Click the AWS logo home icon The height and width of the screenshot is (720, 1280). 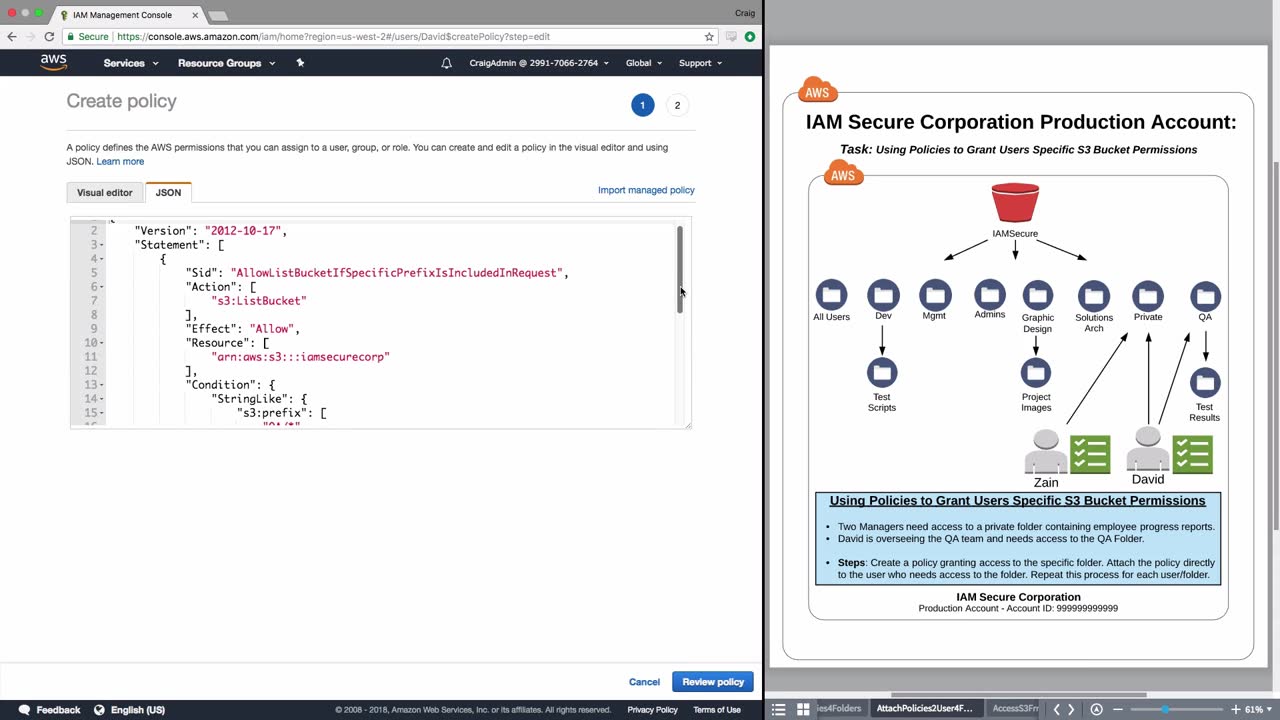click(x=54, y=62)
